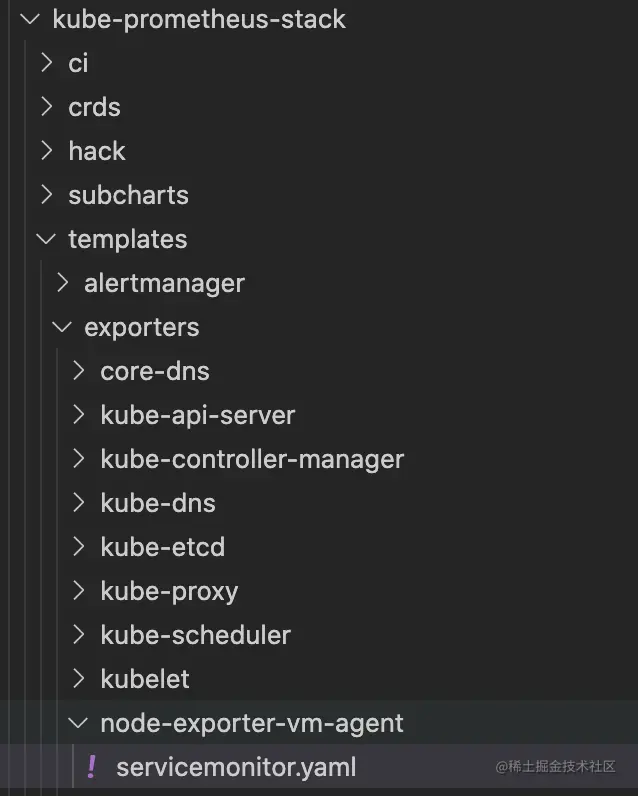Expand the alertmanager folder arrow
Image resolution: width=638 pixels, height=796 pixels.
coord(62,283)
